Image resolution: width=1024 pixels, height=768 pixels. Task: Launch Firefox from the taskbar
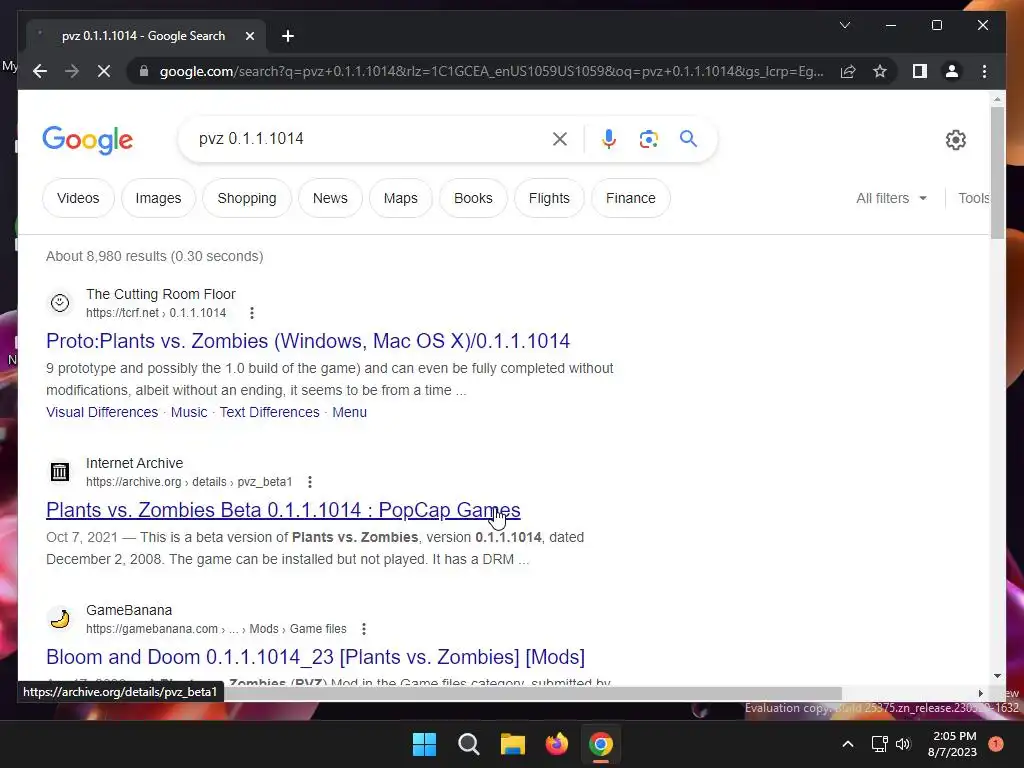click(556, 744)
